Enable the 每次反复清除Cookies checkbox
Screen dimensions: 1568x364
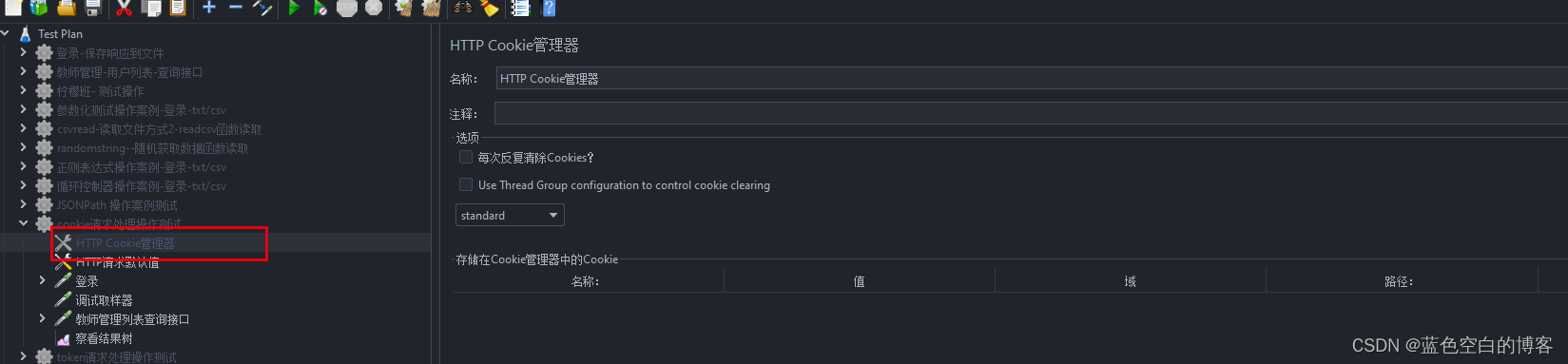[x=466, y=157]
